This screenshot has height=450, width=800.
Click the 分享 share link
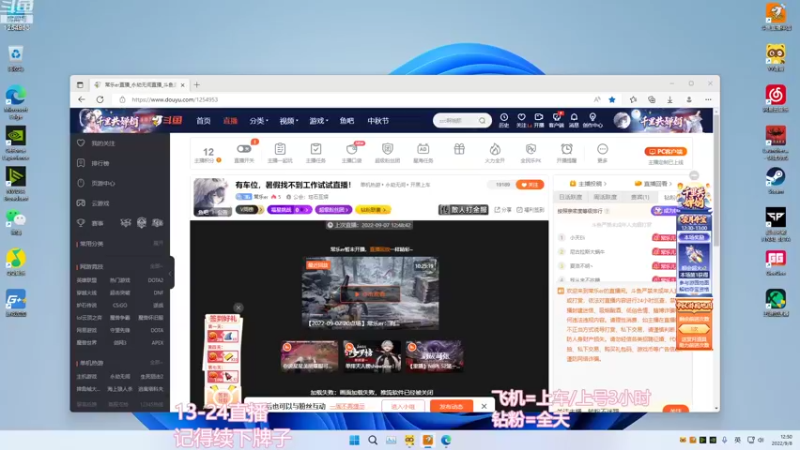pos(503,210)
